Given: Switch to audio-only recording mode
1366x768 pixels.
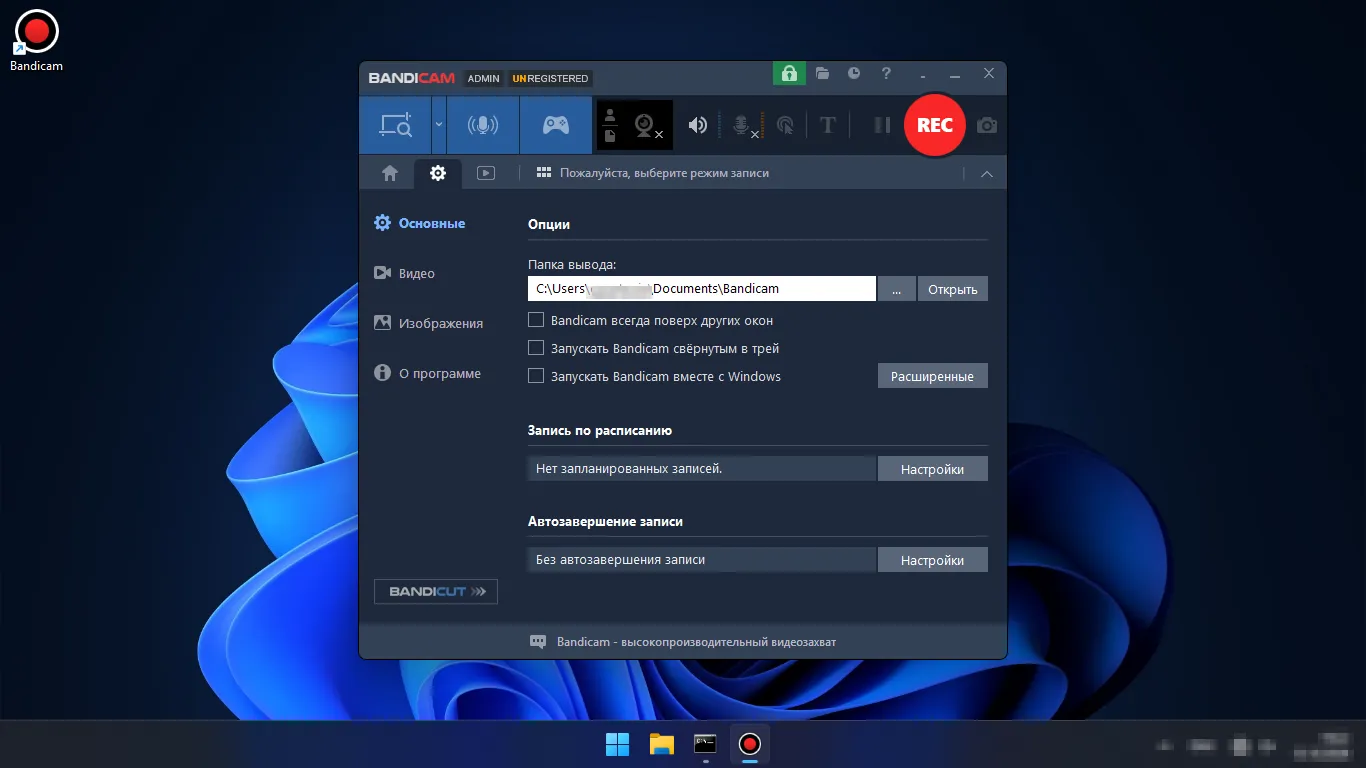Looking at the screenshot, I should click(483, 125).
